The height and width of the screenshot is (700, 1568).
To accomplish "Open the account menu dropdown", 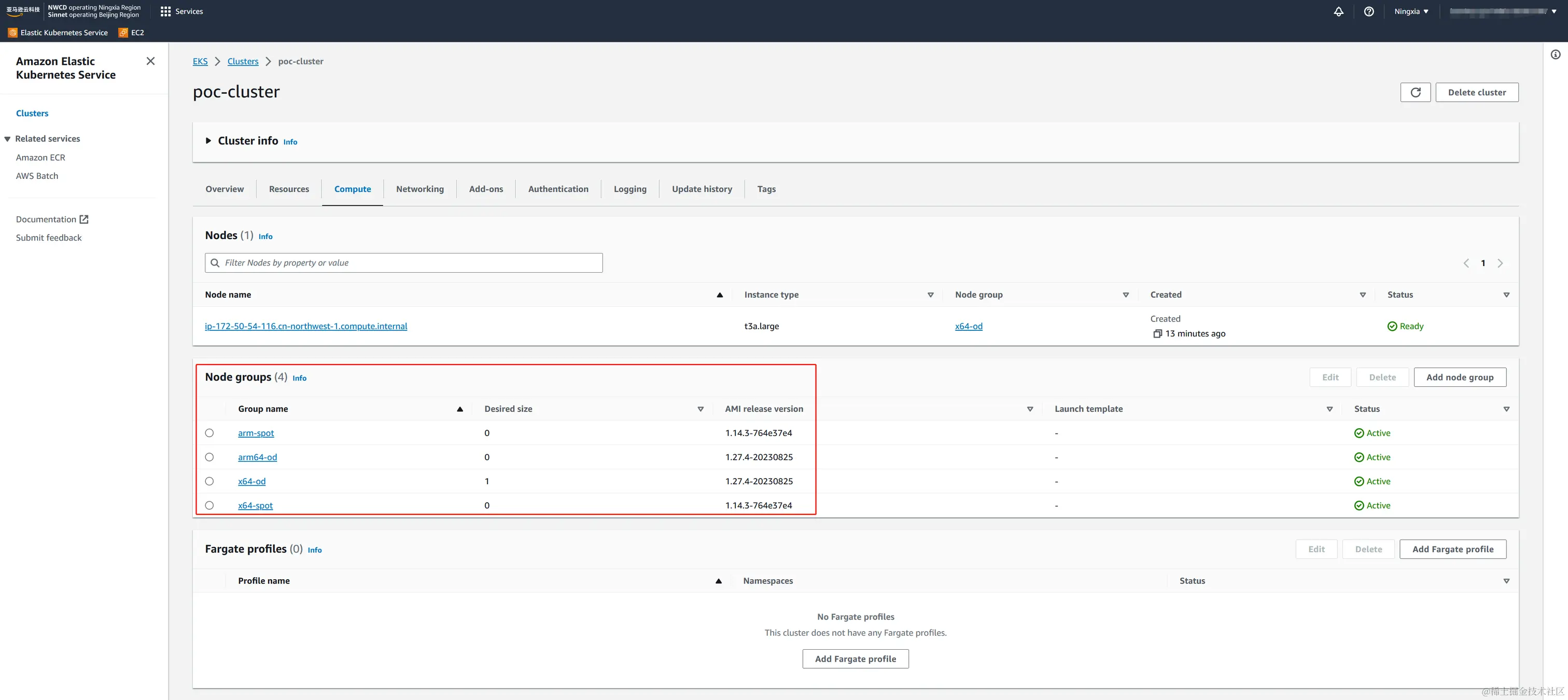I will (x=1503, y=11).
